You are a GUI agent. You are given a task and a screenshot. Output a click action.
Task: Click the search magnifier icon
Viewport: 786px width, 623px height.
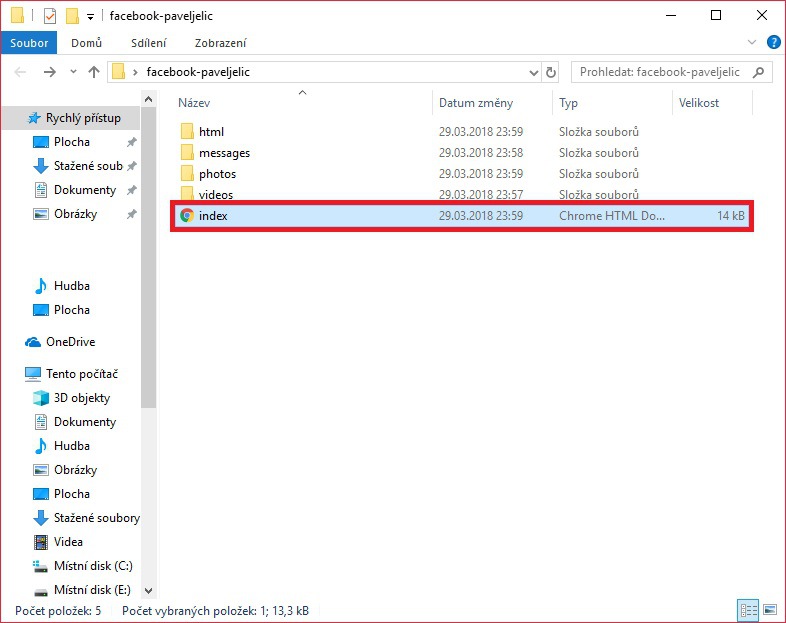click(x=758, y=72)
